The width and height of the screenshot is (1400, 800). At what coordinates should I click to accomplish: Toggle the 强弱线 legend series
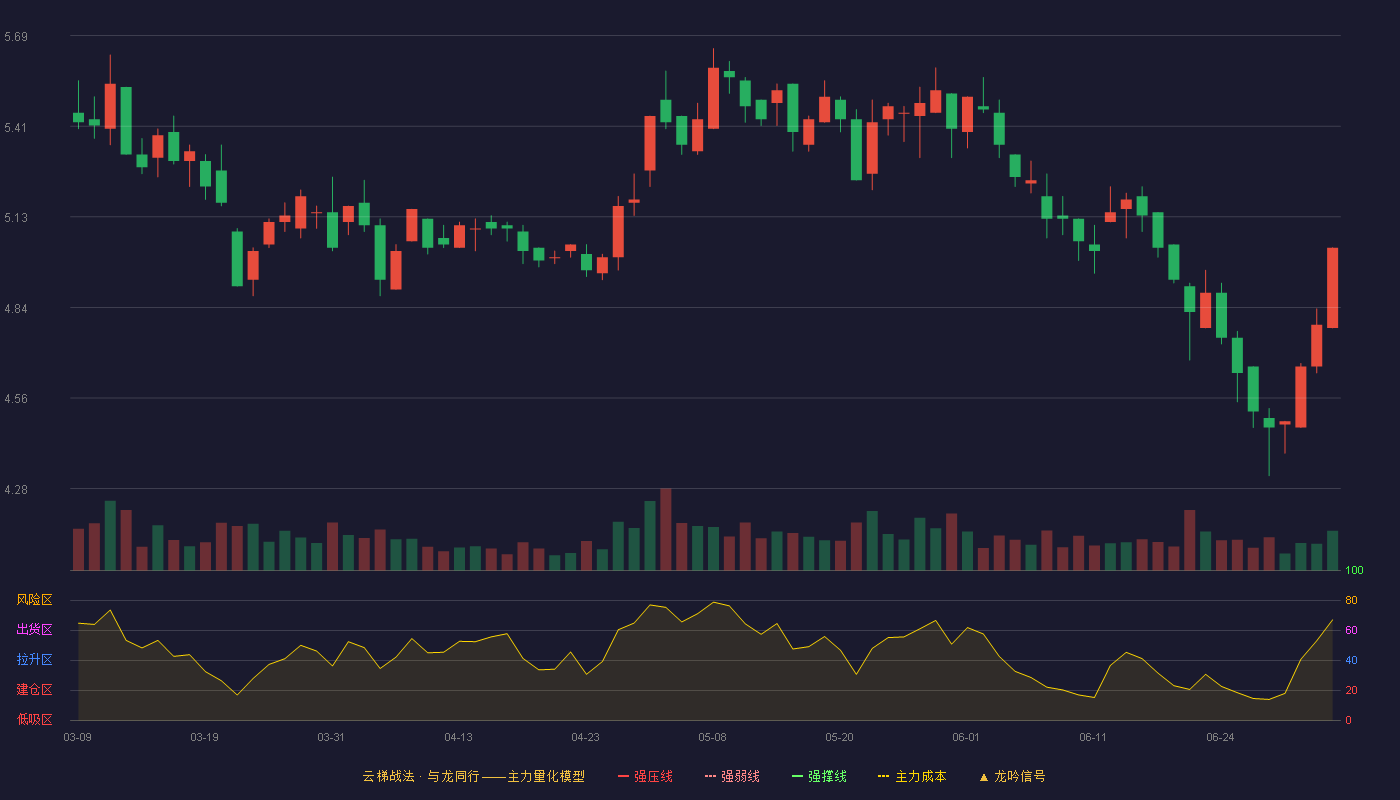pyautogui.click(x=732, y=776)
